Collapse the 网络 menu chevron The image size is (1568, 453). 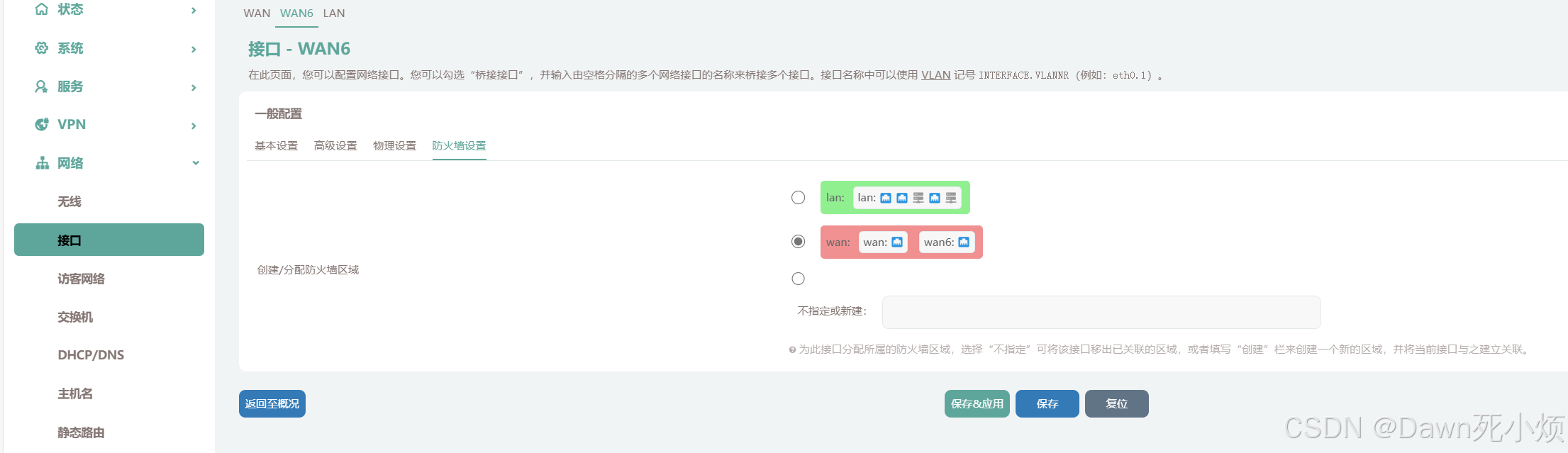pos(196,163)
